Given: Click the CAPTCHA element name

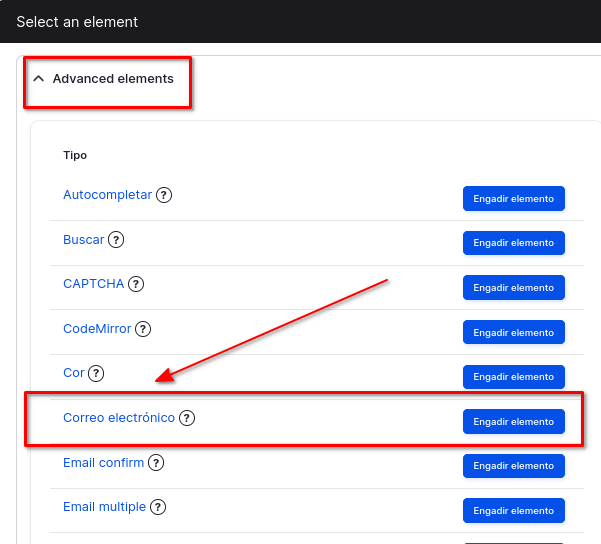Looking at the screenshot, I should pos(93,284).
